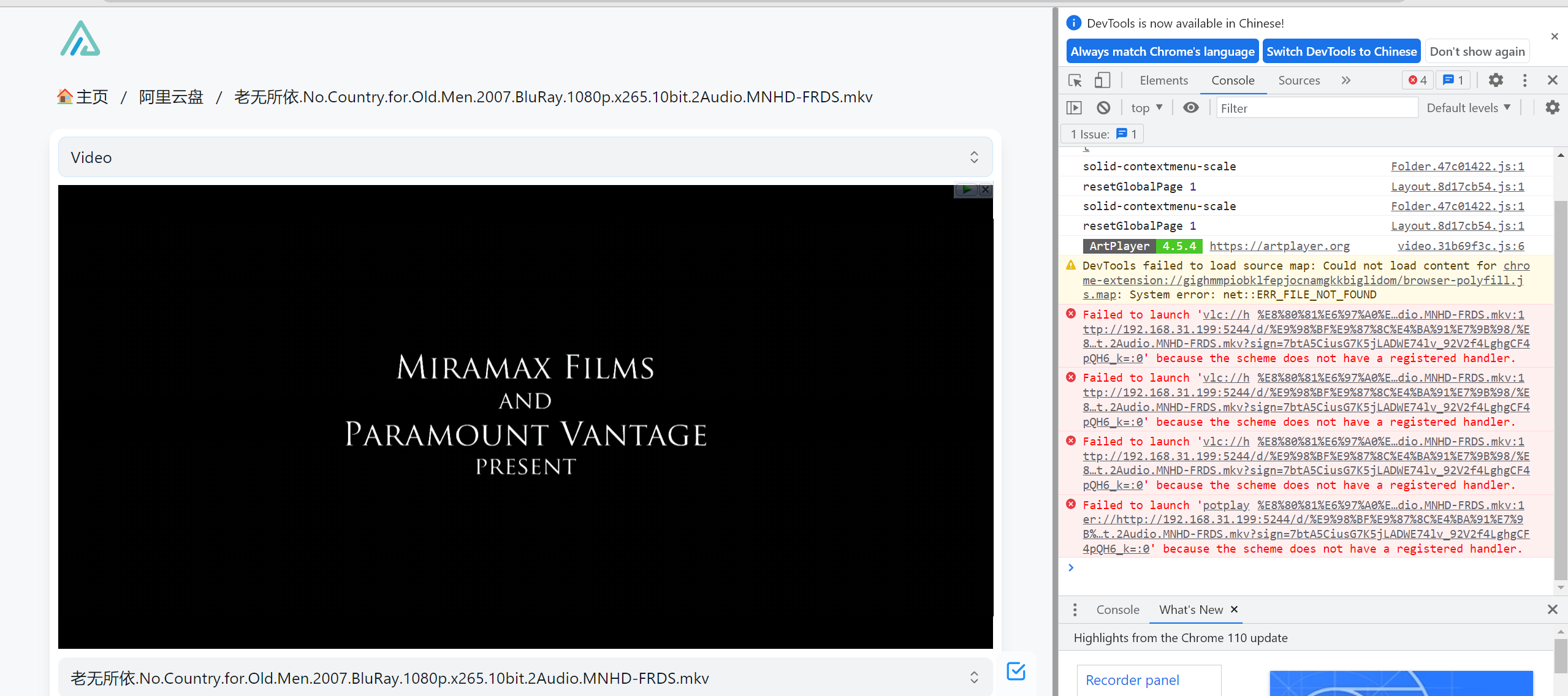Close the What's New tab

point(1234,609)
